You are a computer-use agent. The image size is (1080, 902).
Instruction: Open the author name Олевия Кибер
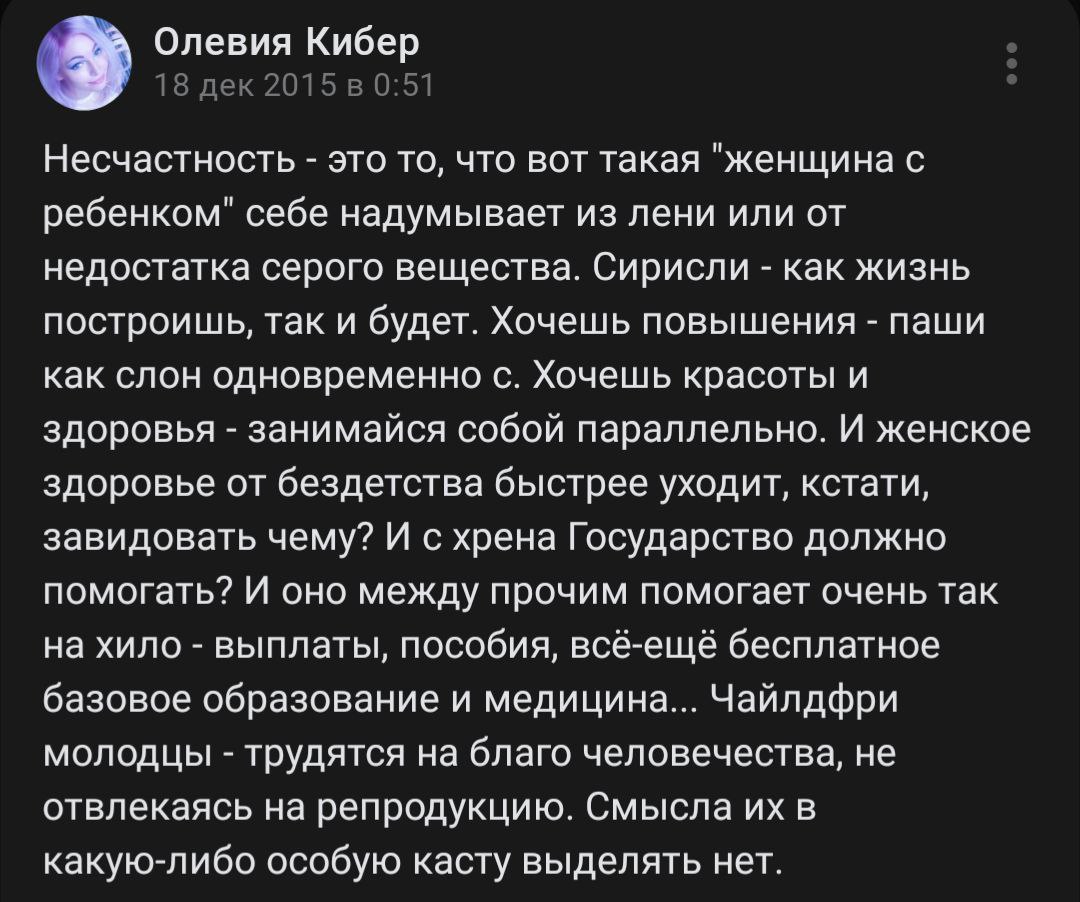click(x=286, y=42)
